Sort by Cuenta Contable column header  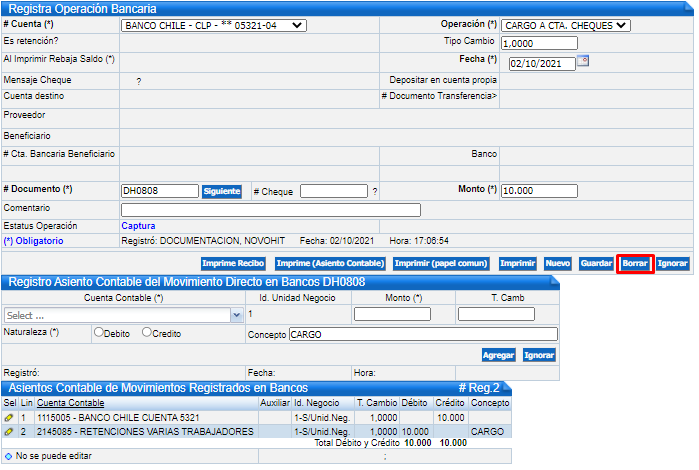pyautogui.click(x=71, y=402)
